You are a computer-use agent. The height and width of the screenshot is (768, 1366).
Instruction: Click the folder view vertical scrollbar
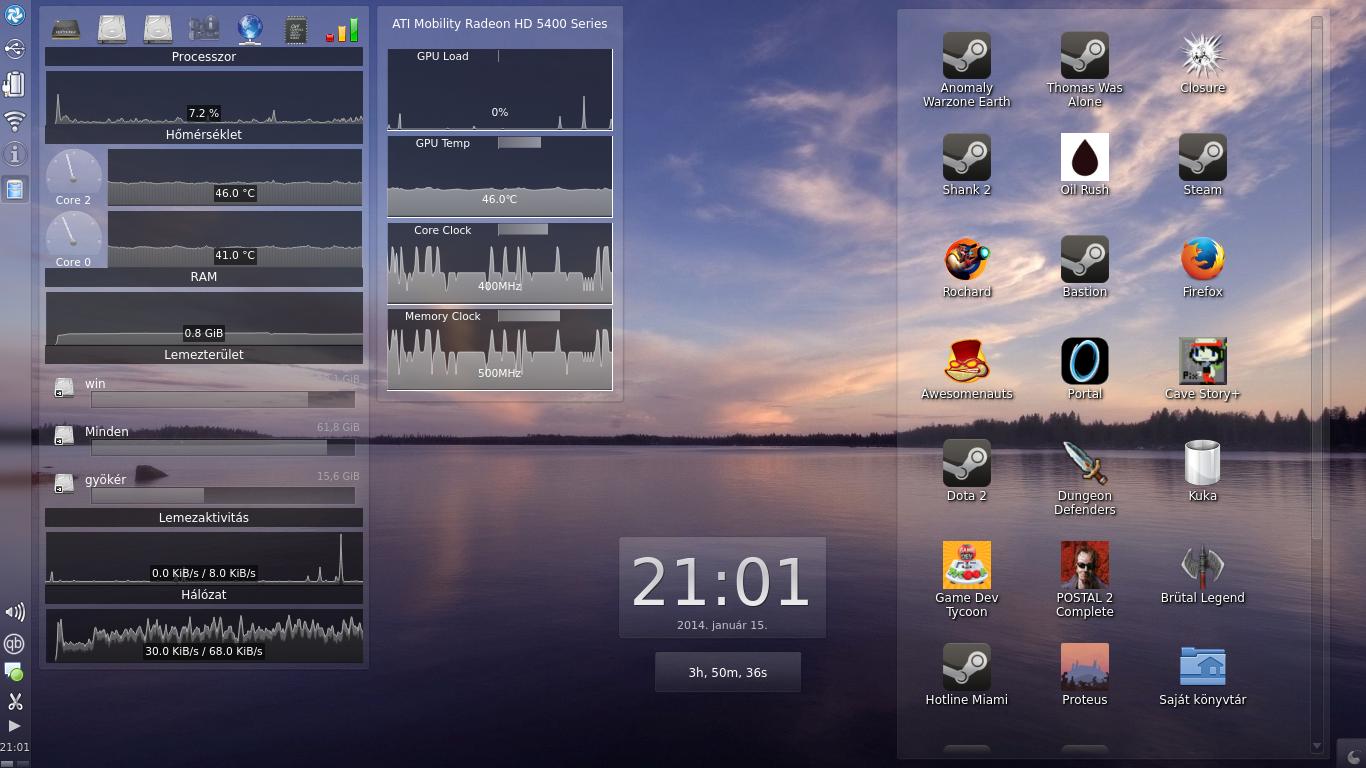pos(1317,280)
